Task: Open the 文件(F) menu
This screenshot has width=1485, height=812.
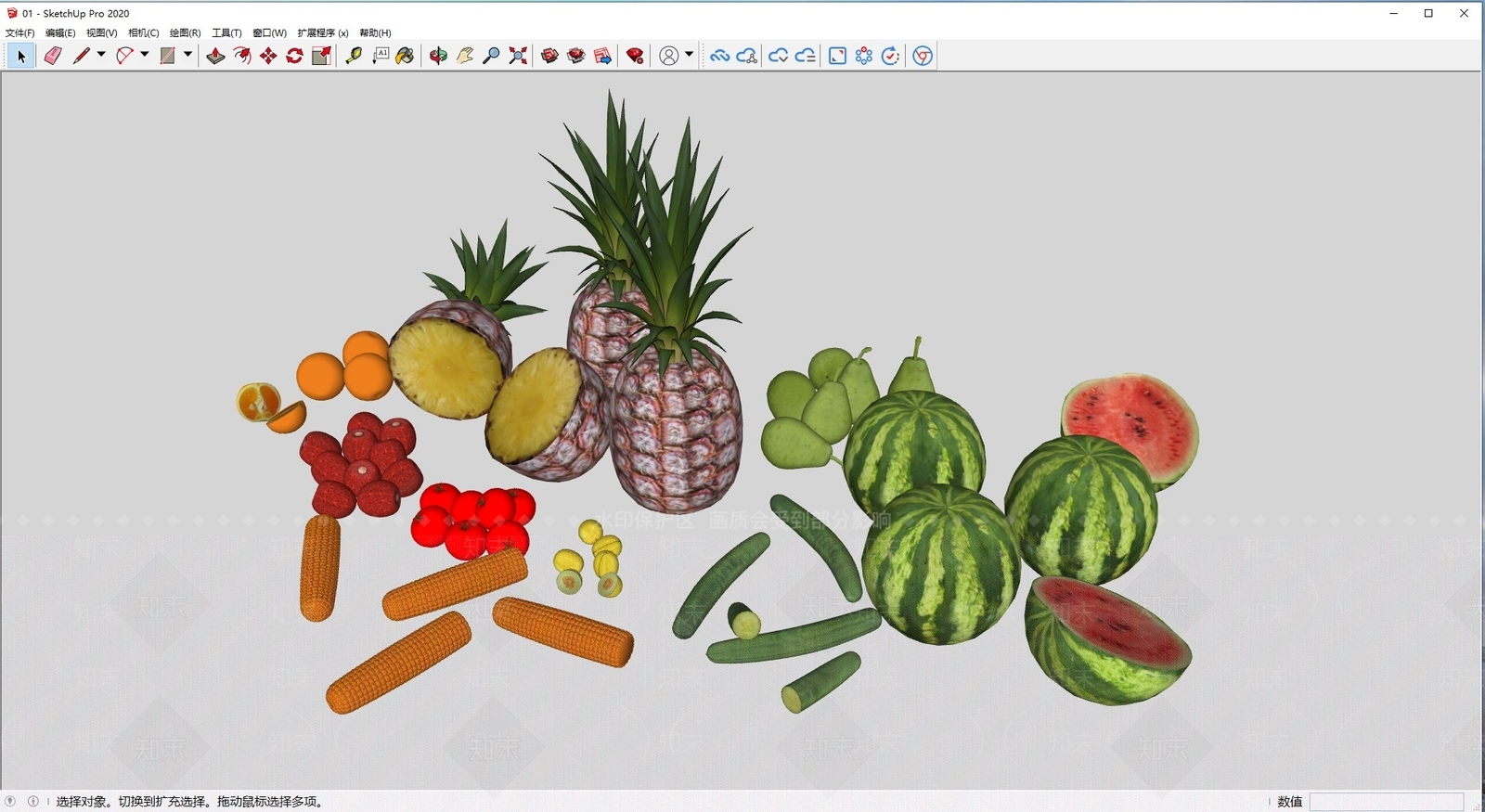Action: (x=19, y=32)
